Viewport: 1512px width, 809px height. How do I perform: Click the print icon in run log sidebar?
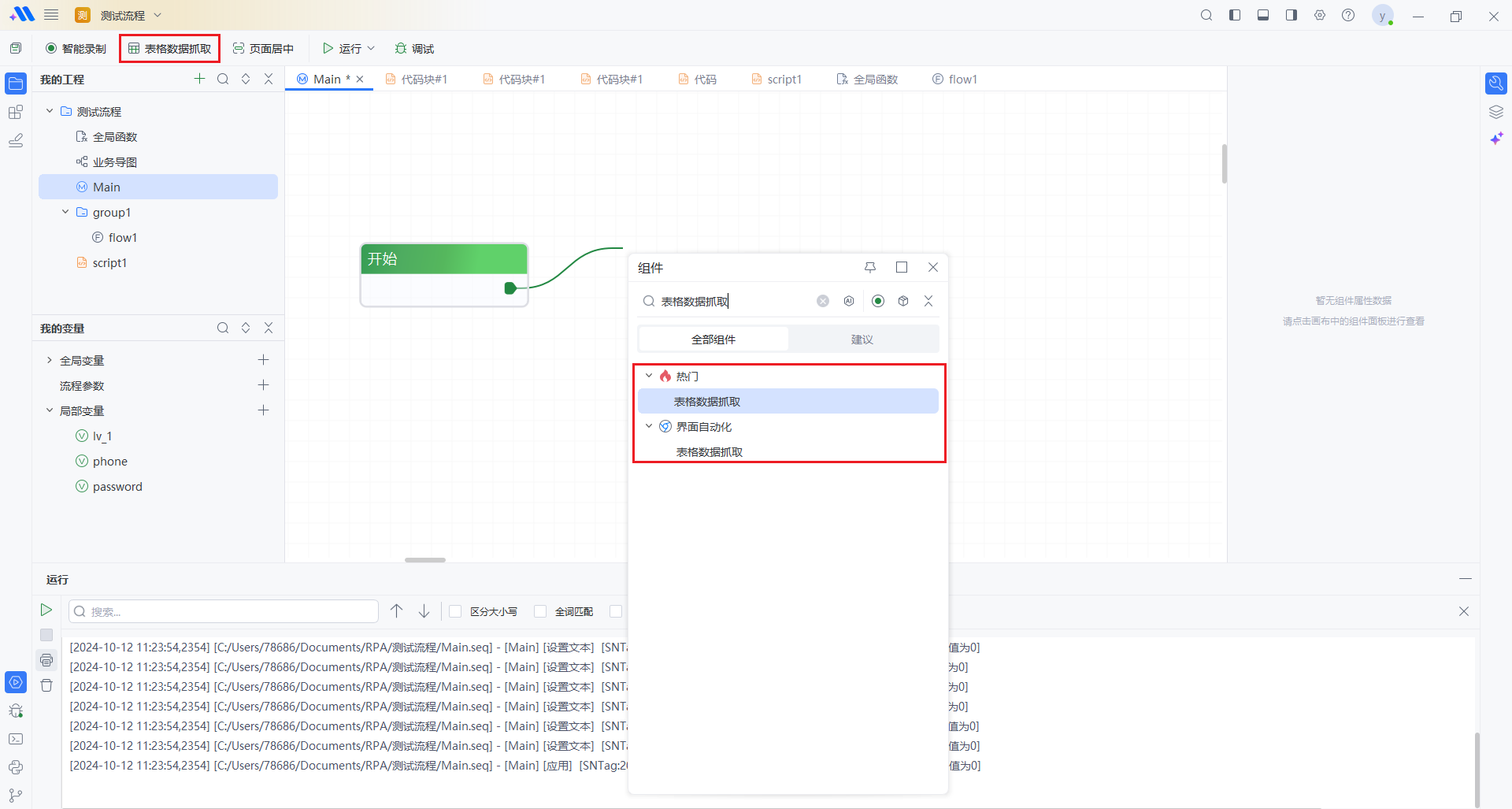pyautogui.click(x=46, y=660)
